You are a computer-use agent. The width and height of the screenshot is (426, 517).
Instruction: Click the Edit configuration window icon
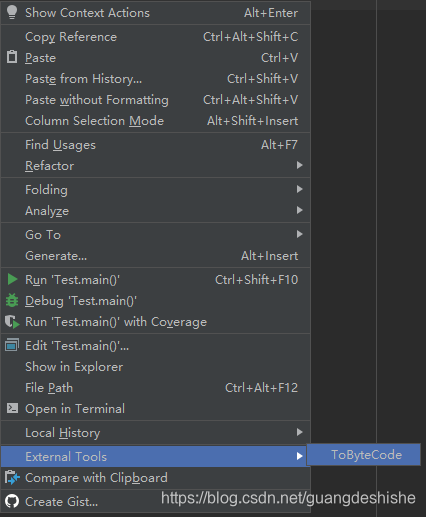click(x=12, y=345)
